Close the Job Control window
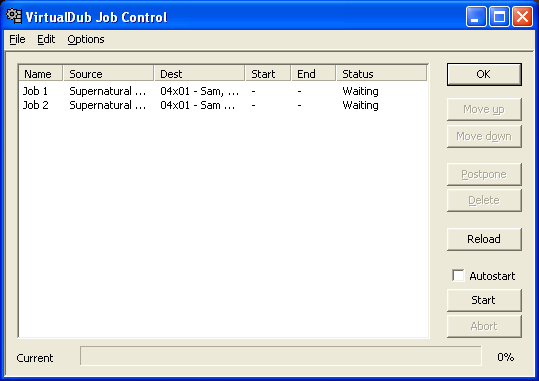 (x=522, y=17)
